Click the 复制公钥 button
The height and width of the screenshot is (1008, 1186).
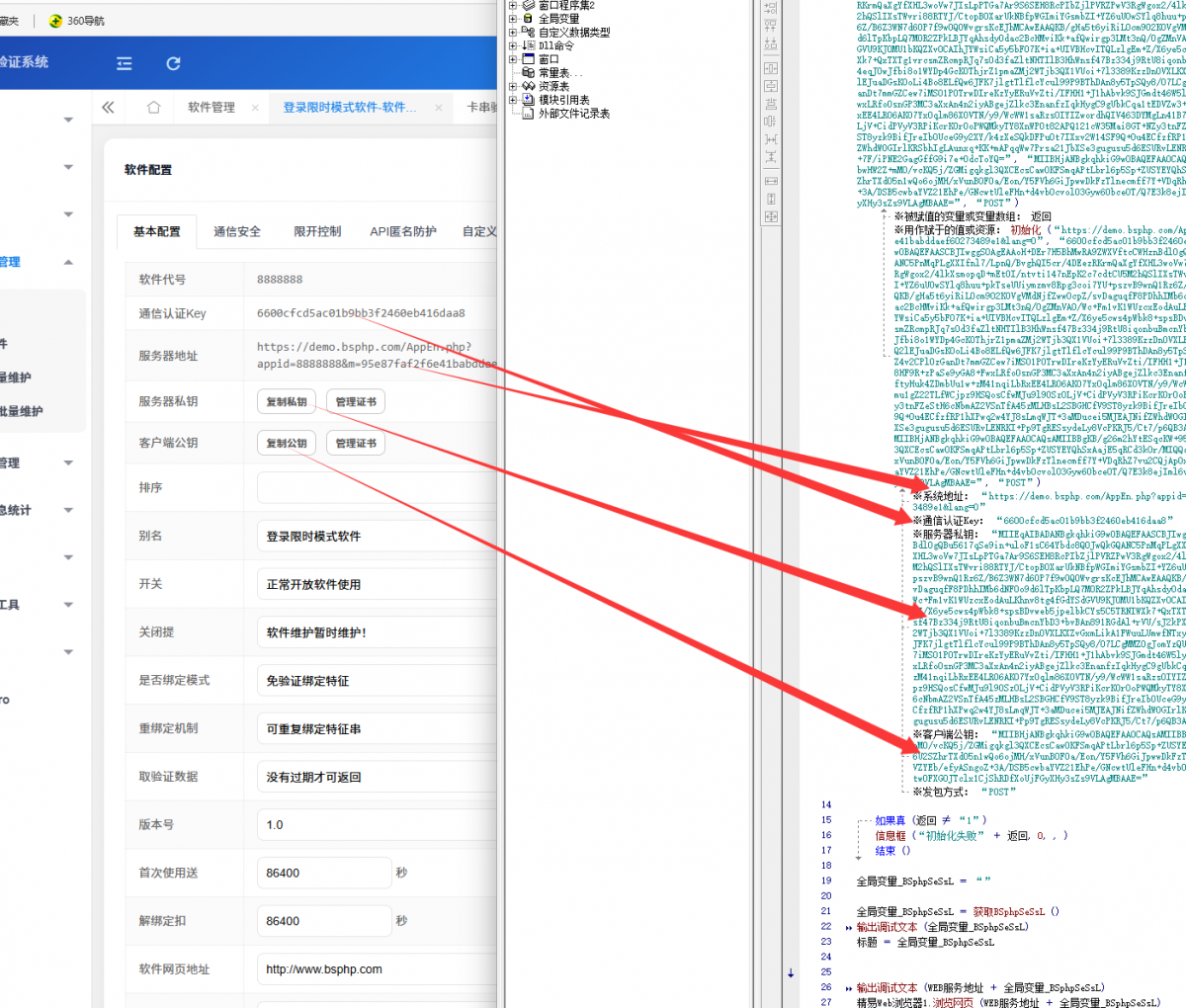287,443
